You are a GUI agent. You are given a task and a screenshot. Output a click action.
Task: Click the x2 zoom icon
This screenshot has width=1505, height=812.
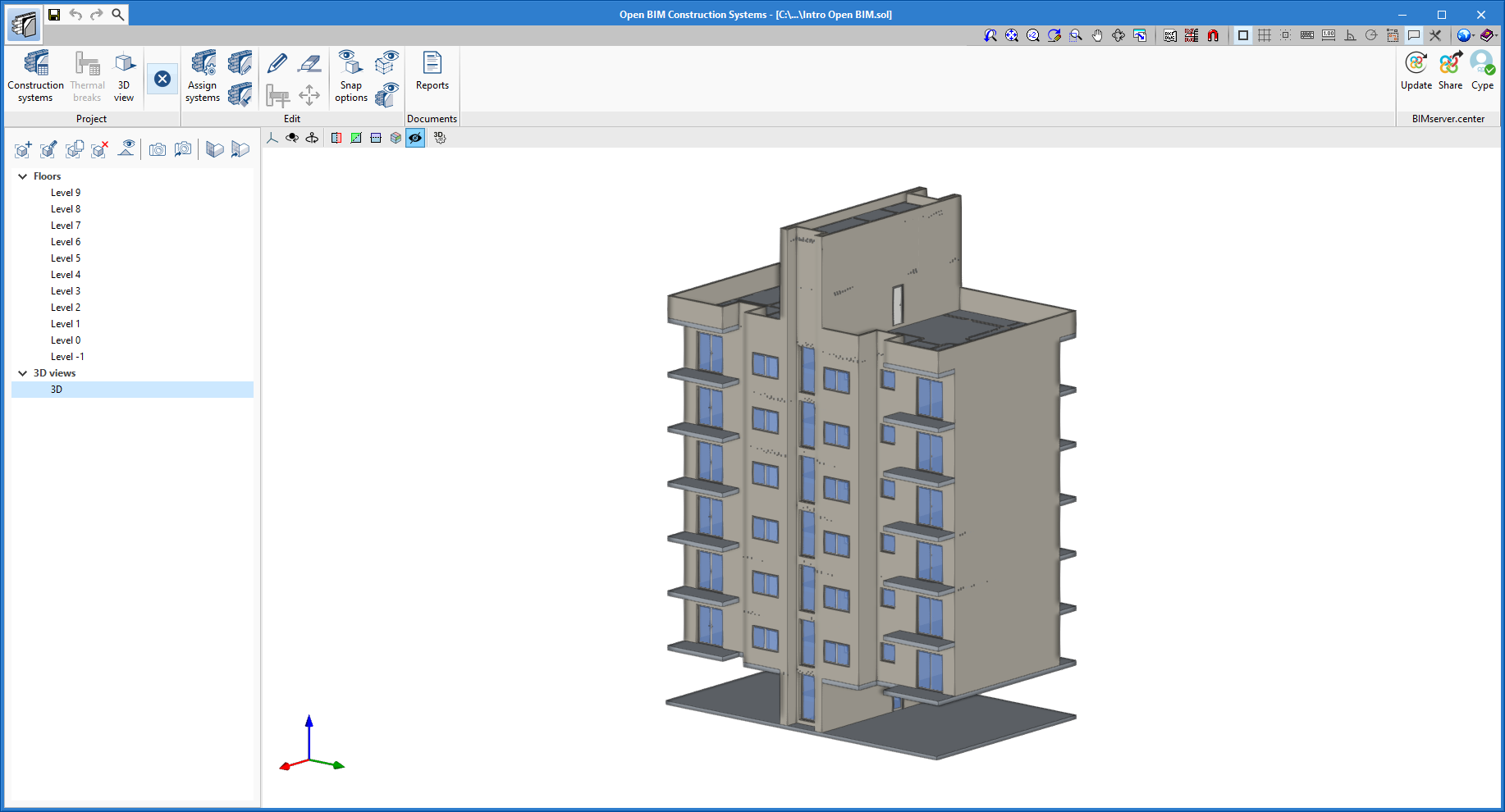click(1033, 35)
